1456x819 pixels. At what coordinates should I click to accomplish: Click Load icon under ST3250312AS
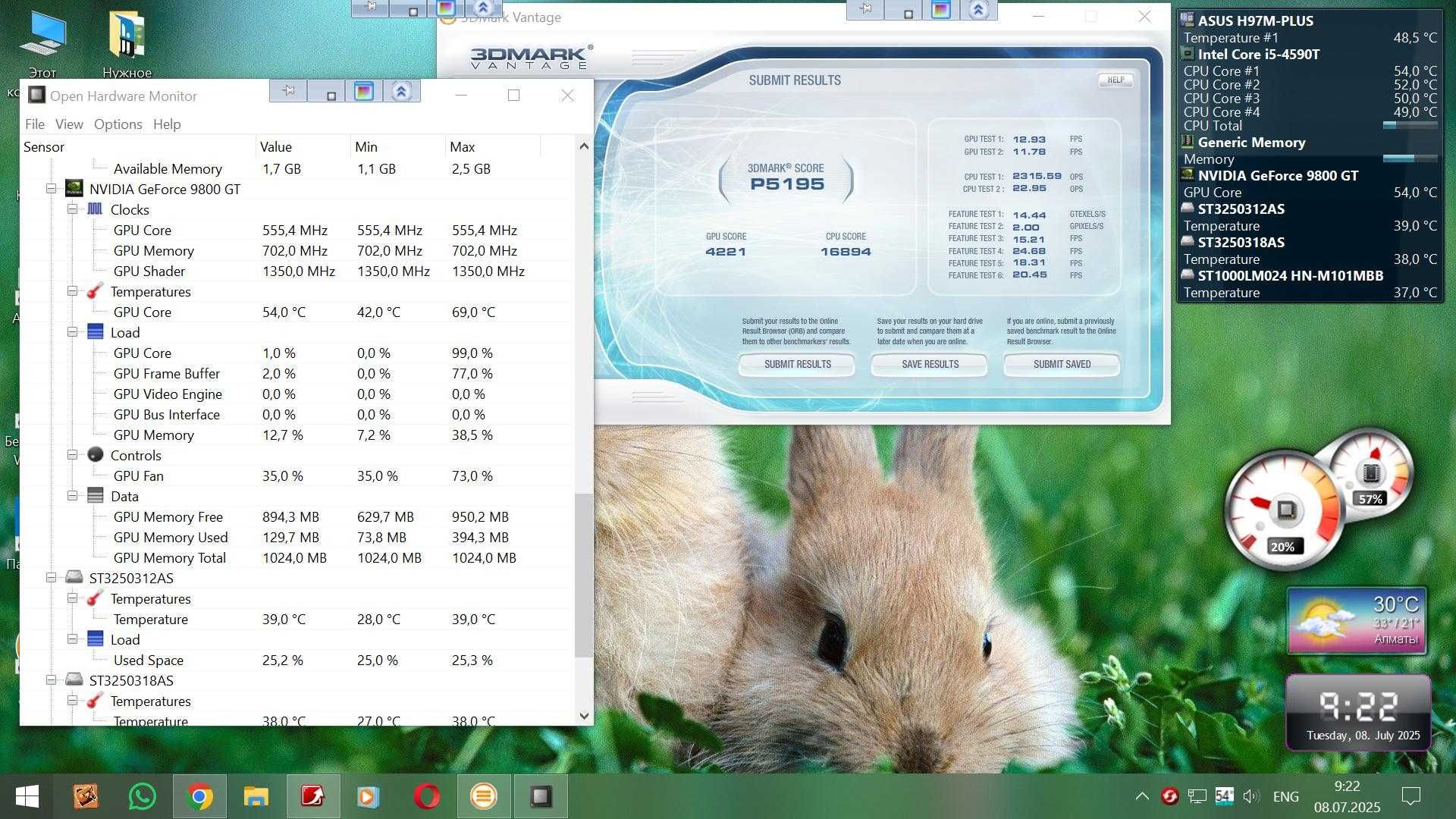[95, 639]
